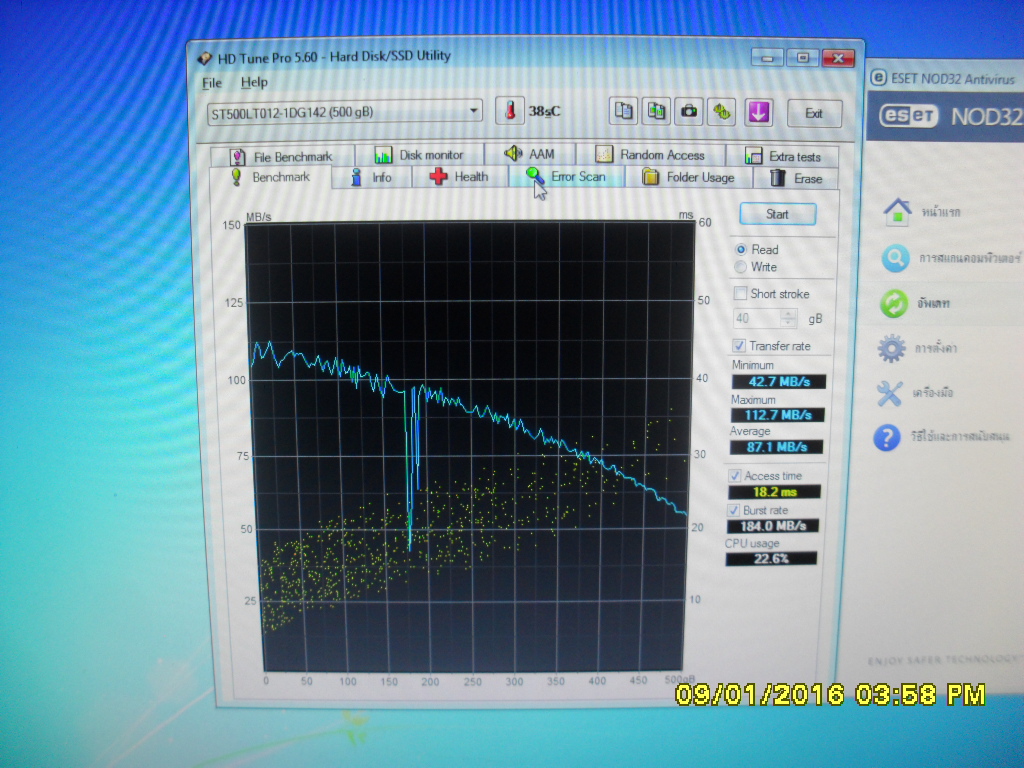Click the Maximum 112.7 MB/s value

tap(777, 415)
